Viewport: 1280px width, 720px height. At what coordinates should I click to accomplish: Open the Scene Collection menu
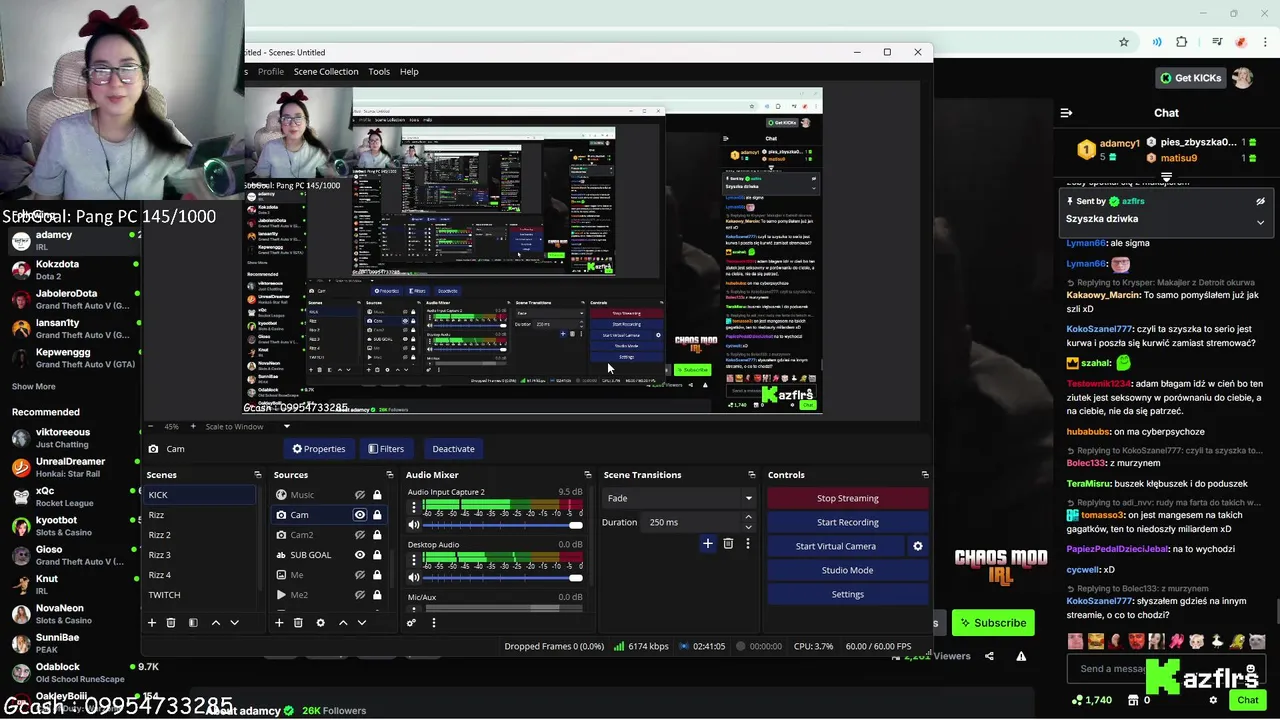[x=326, y=72]
